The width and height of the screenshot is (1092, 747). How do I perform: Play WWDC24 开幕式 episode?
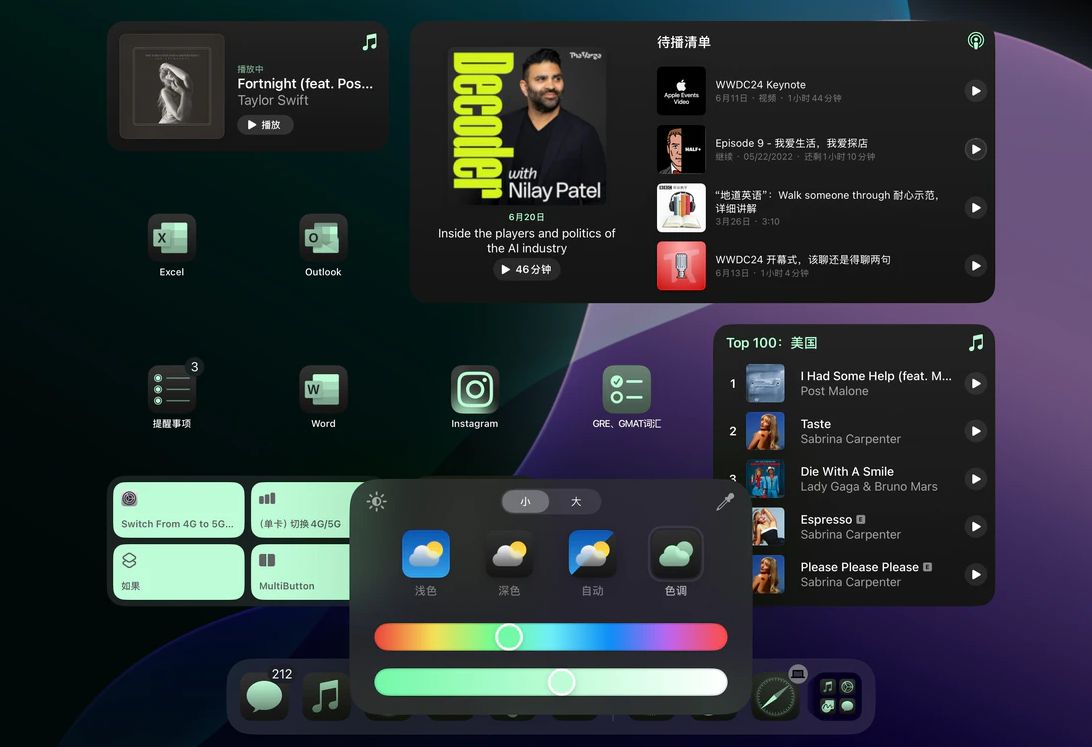pos(976,266)
